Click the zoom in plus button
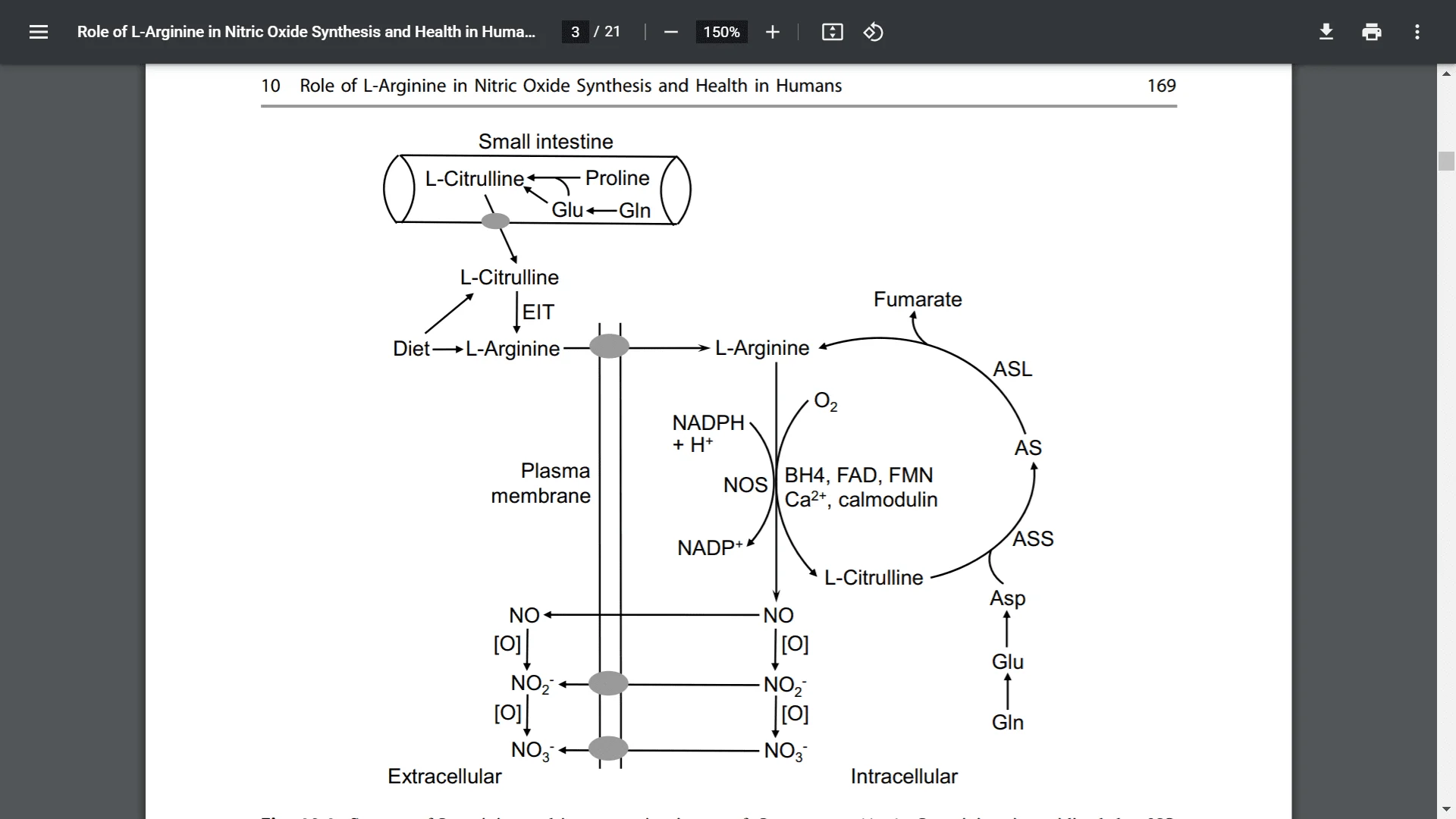Viewport: 1456px width, 819px height. tap(772, 32)
